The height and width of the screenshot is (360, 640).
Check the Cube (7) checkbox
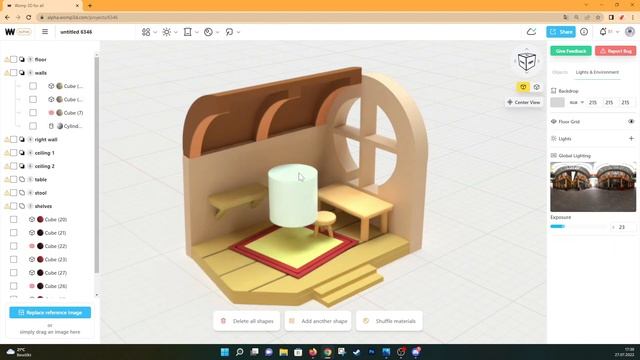pos(33,113)
